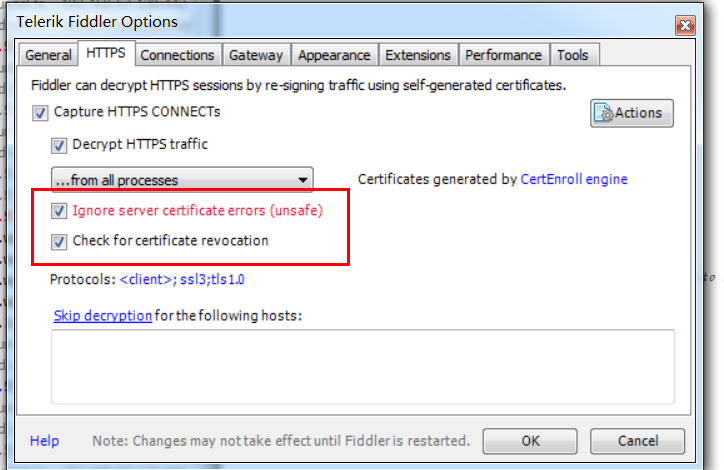Open the '...from all processes' dropdown
Viewport: 724px width, 470px height.
(182, 180)
